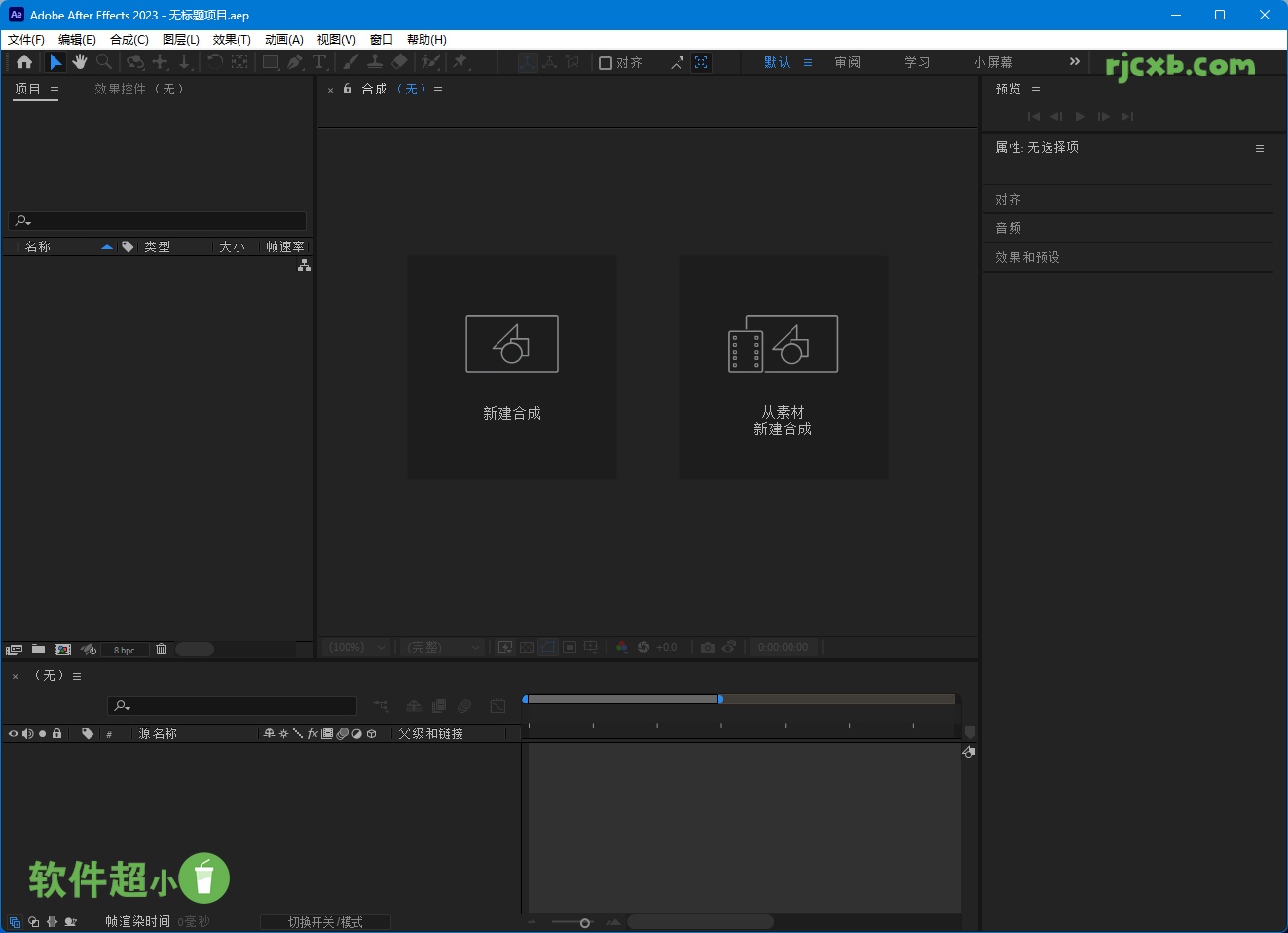Image resolution: width=1288 pixels, height=933 pixels.
Task: Sort project items by the 名称 column header
Action: coord(39,246)
